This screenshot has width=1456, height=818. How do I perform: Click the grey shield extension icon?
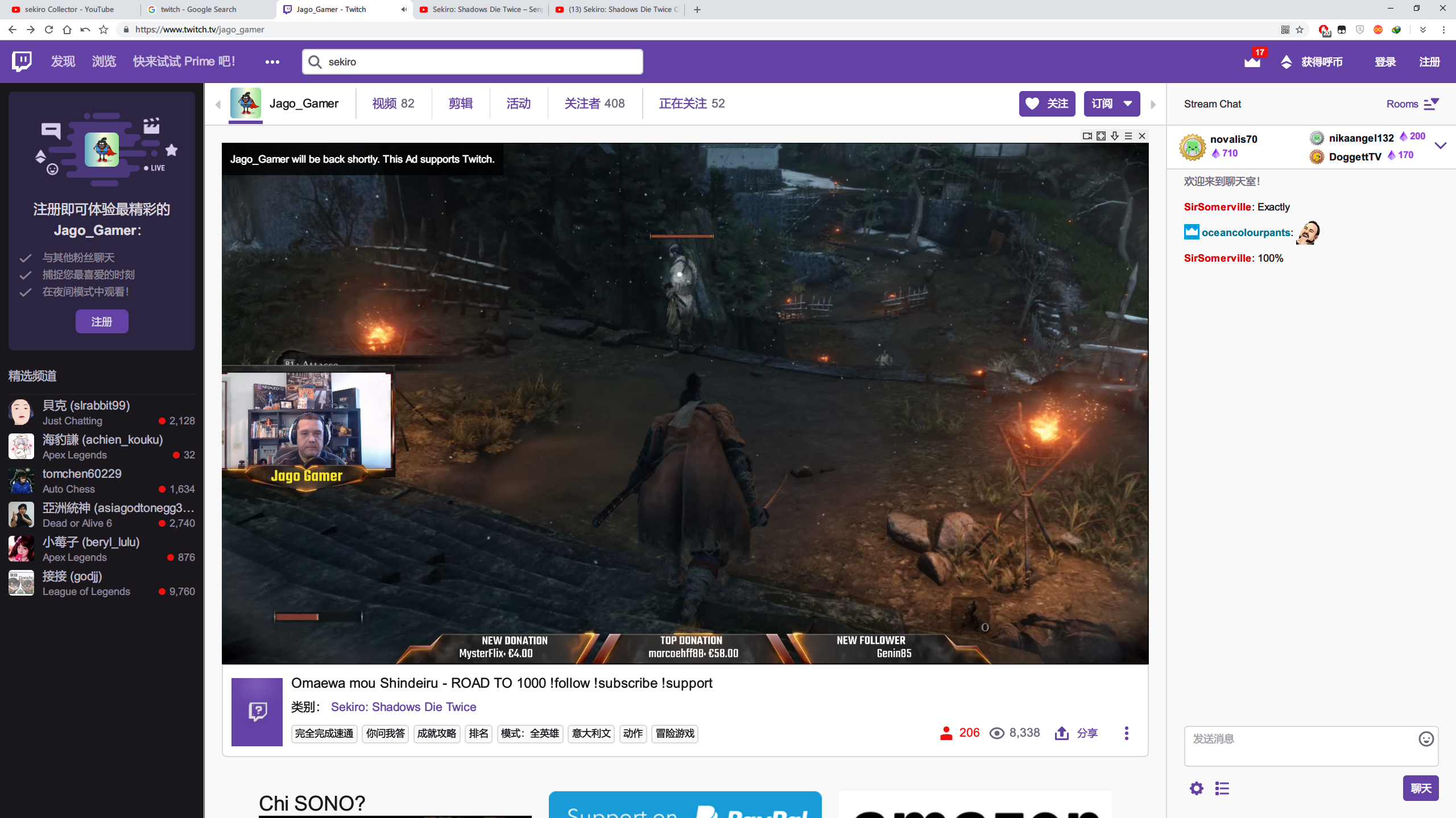pos(1360,30)
